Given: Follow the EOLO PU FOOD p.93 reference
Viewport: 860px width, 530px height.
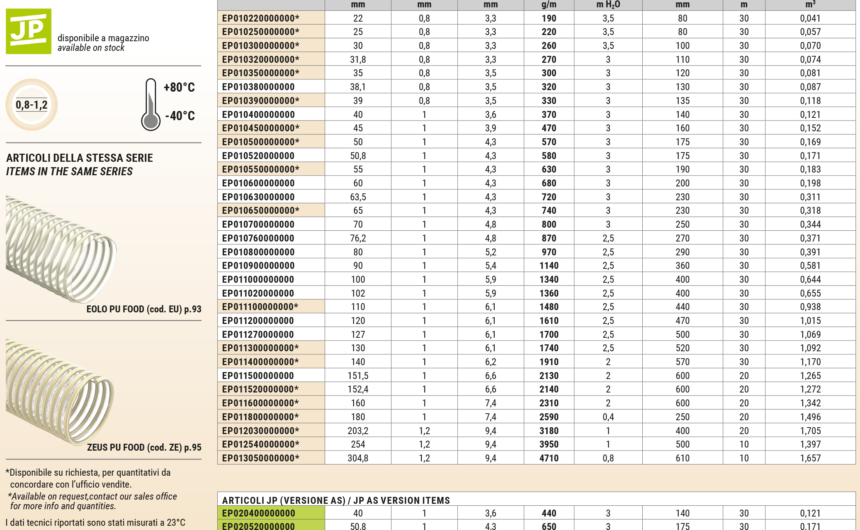Looking at the screenshot, I should [144, 310].
